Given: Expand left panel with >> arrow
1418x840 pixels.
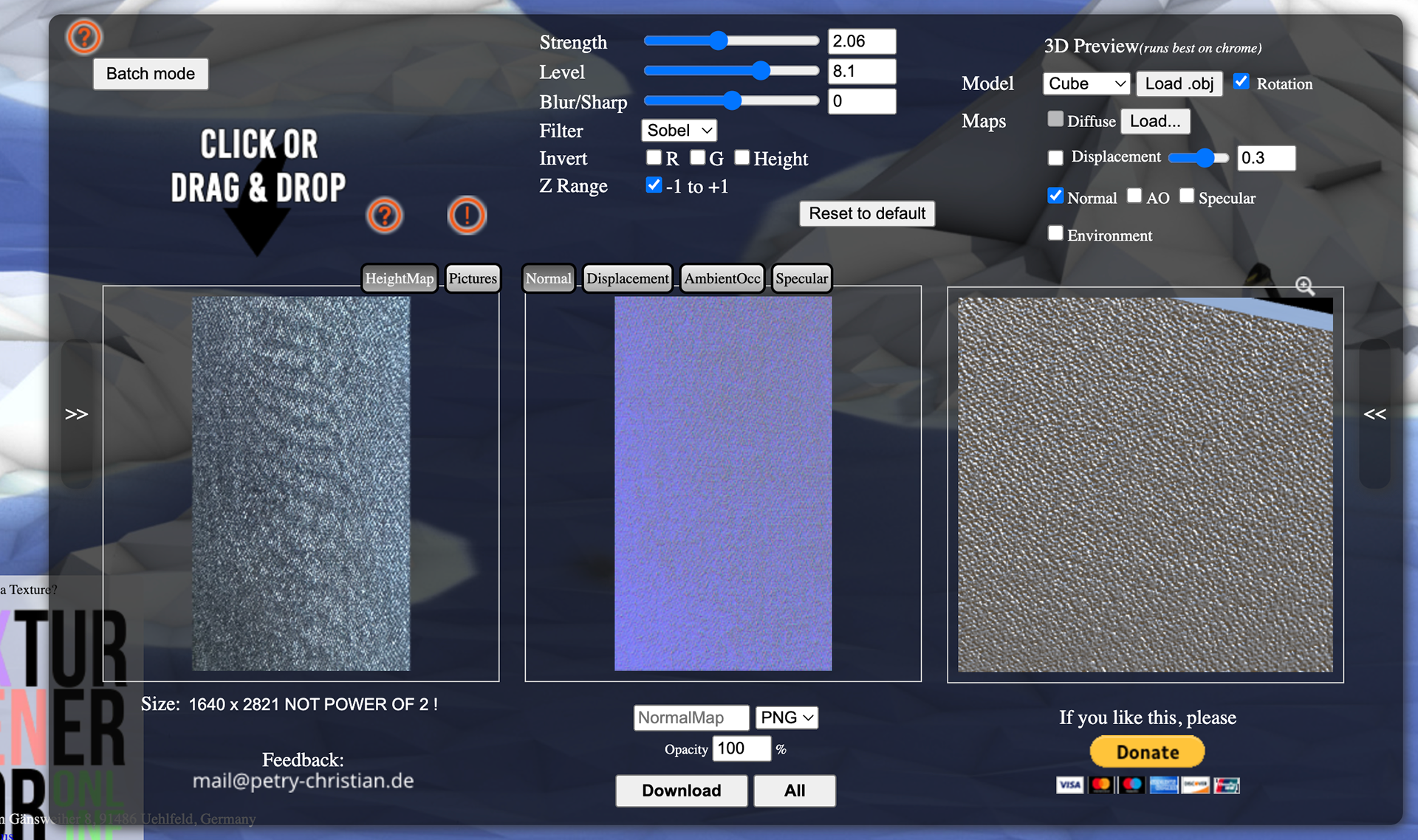Looking at the screenshot, I should pos(76,413).
